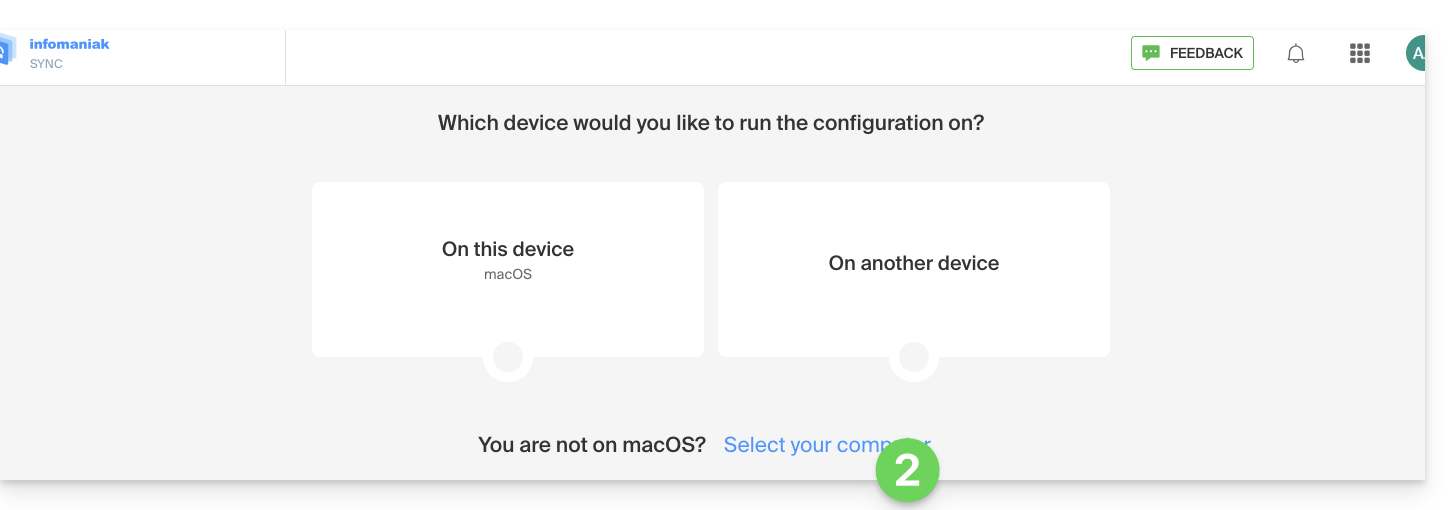Open the user avatar menu
Screen dimensions: 1455x510
(1416, 54)
